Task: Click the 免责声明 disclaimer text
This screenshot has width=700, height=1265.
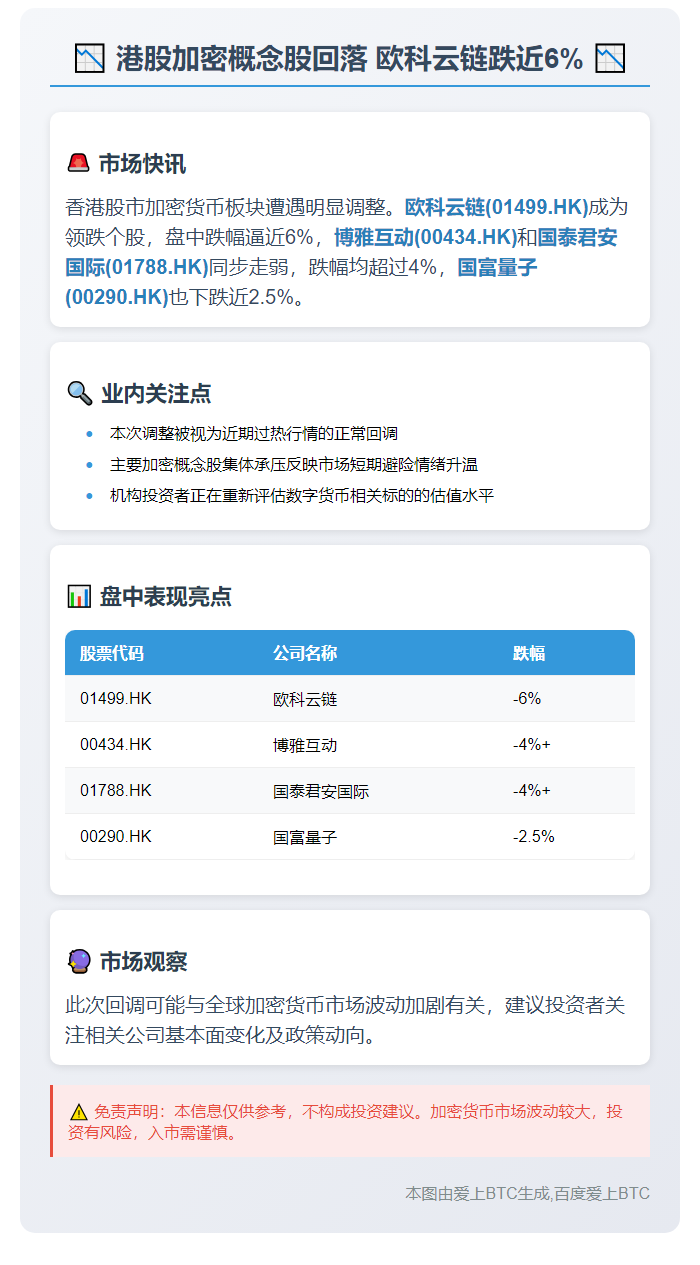Action: [345, 1122]
